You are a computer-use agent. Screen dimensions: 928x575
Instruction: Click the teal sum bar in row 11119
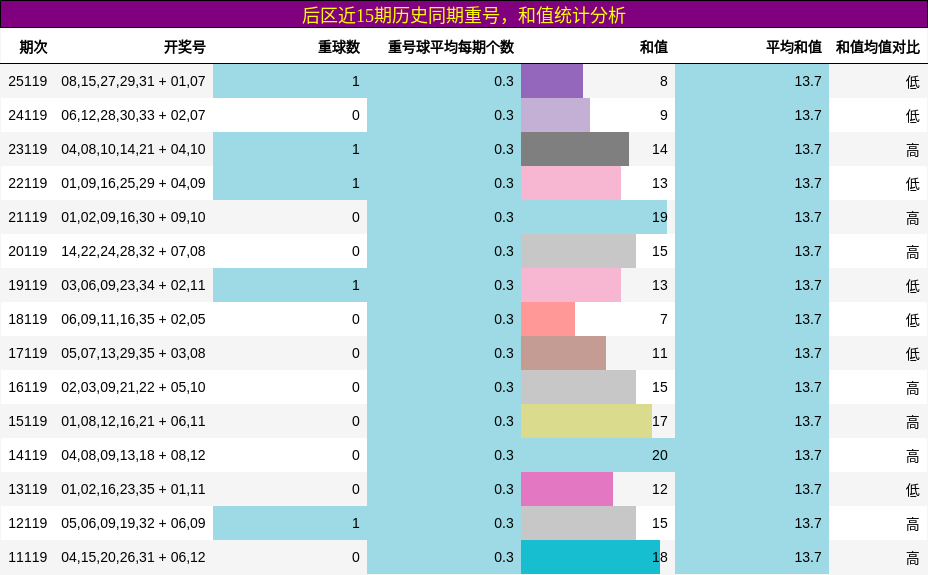tap(590, 557)
